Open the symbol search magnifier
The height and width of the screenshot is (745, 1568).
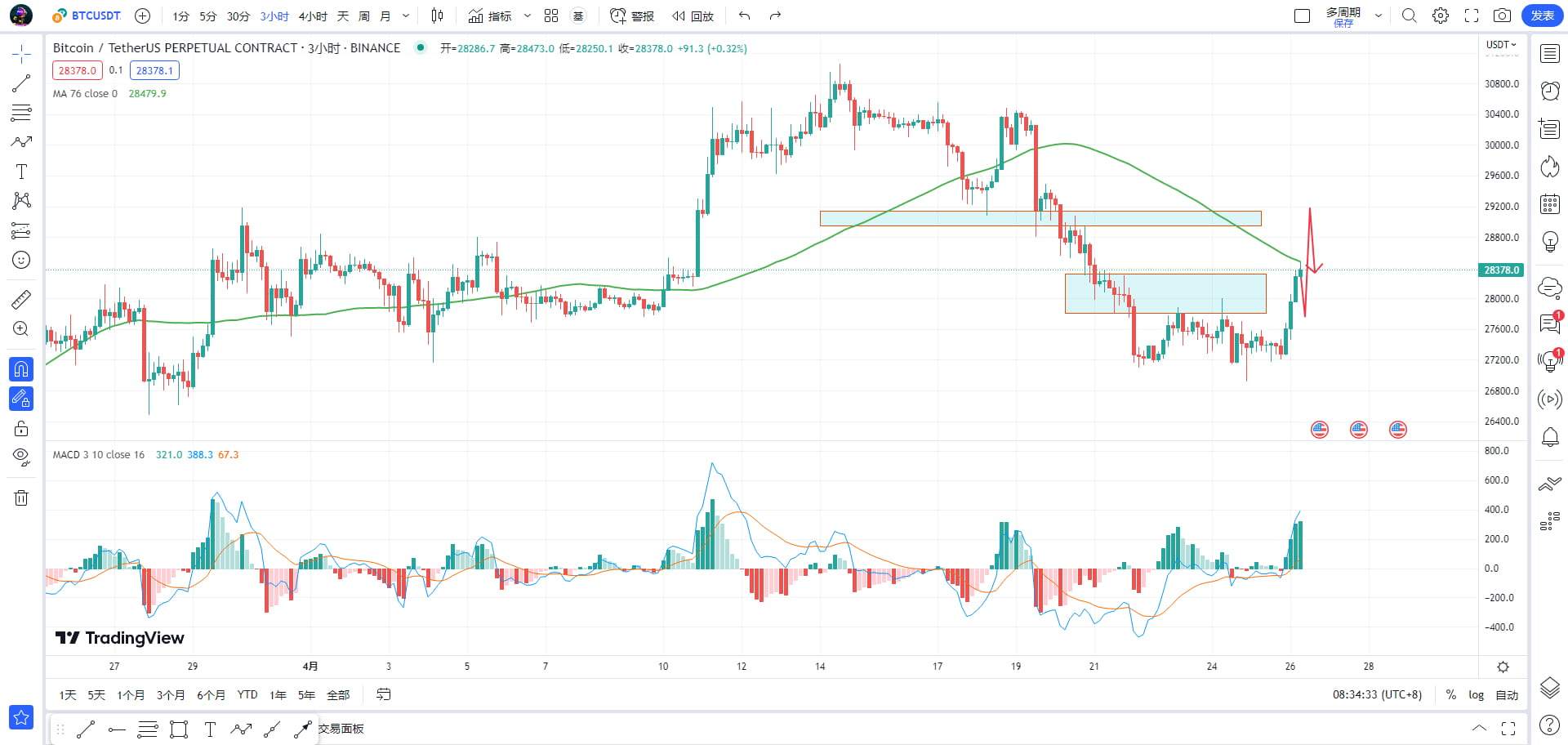point(1410,16)
